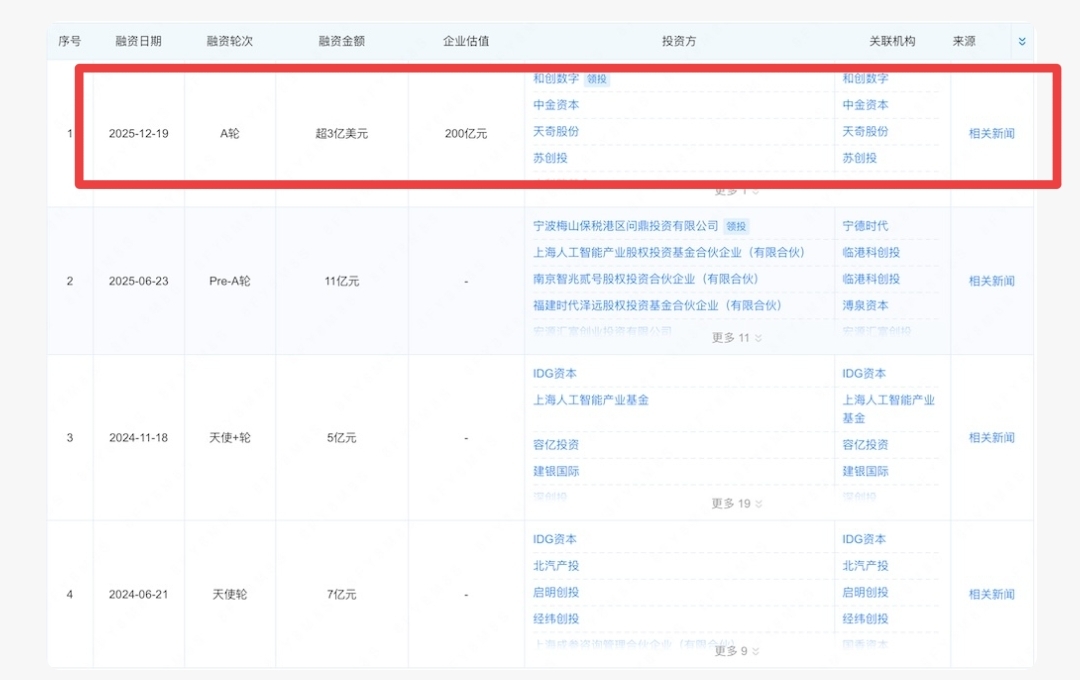1080x680 pixels.
Task: Open 容亿投资 in 投资方 column
Action: click(x=556, y=445)
